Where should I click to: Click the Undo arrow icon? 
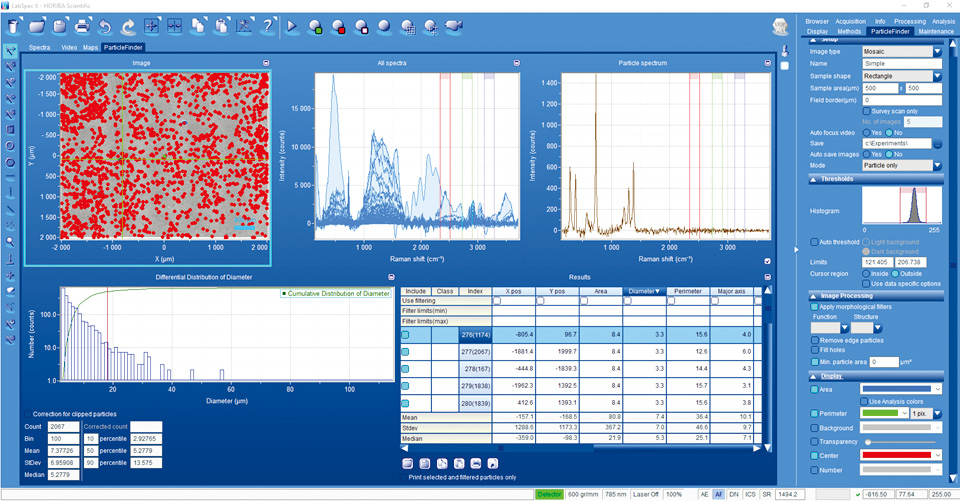coord(105,26)
